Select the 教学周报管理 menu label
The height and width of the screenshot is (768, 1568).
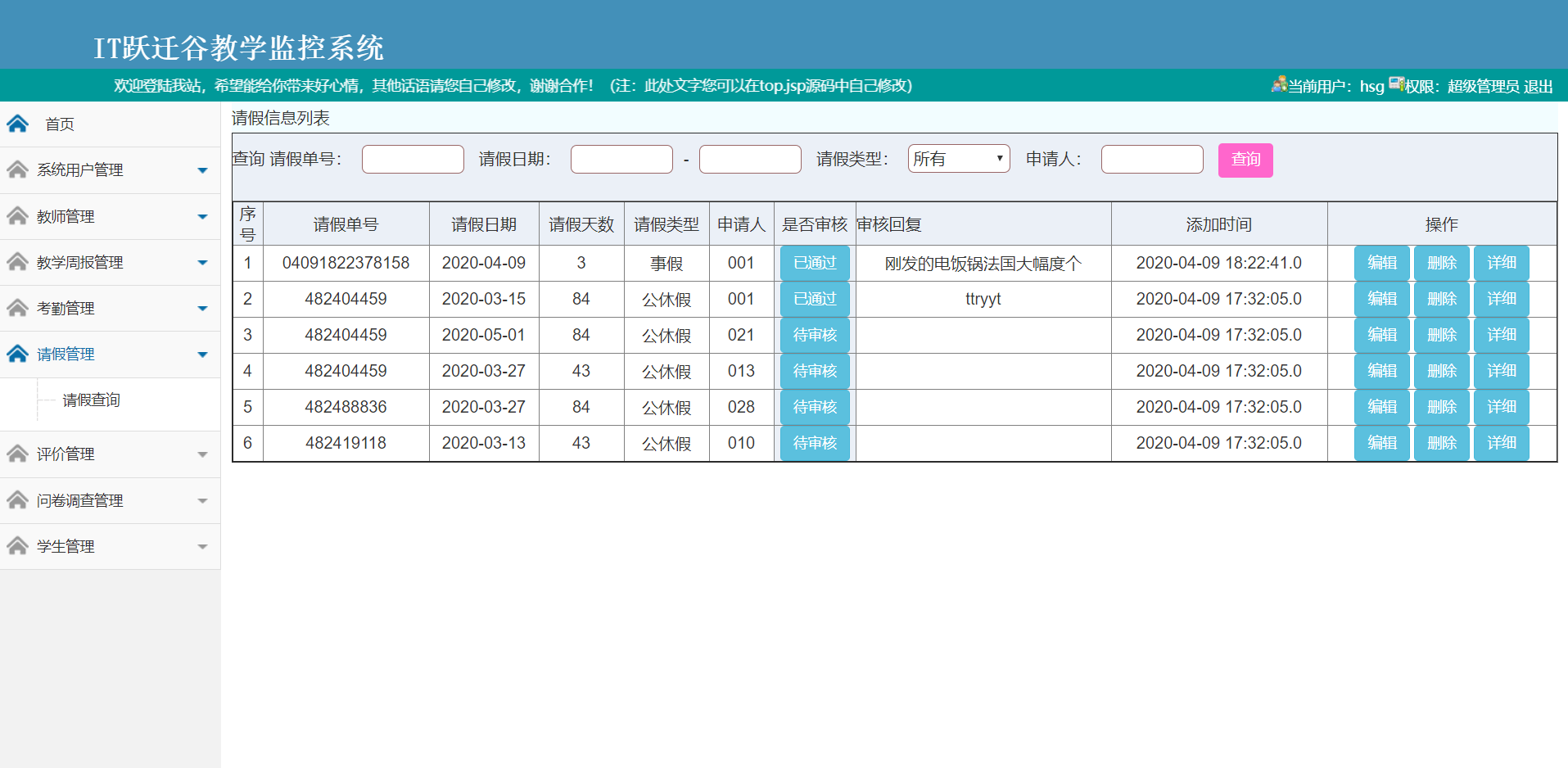pos(79,263)
